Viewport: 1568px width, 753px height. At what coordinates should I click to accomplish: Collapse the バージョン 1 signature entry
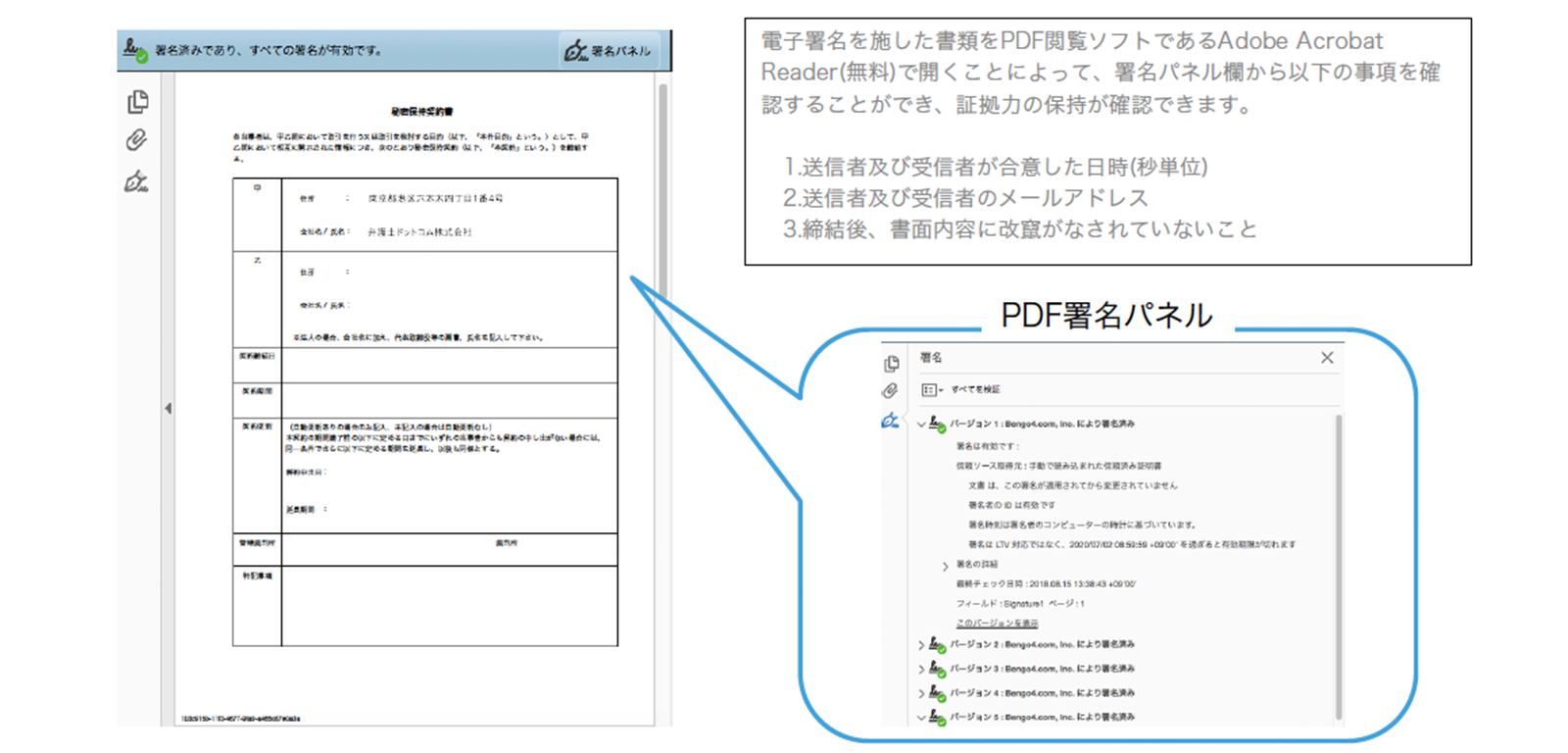click(921, 425)
